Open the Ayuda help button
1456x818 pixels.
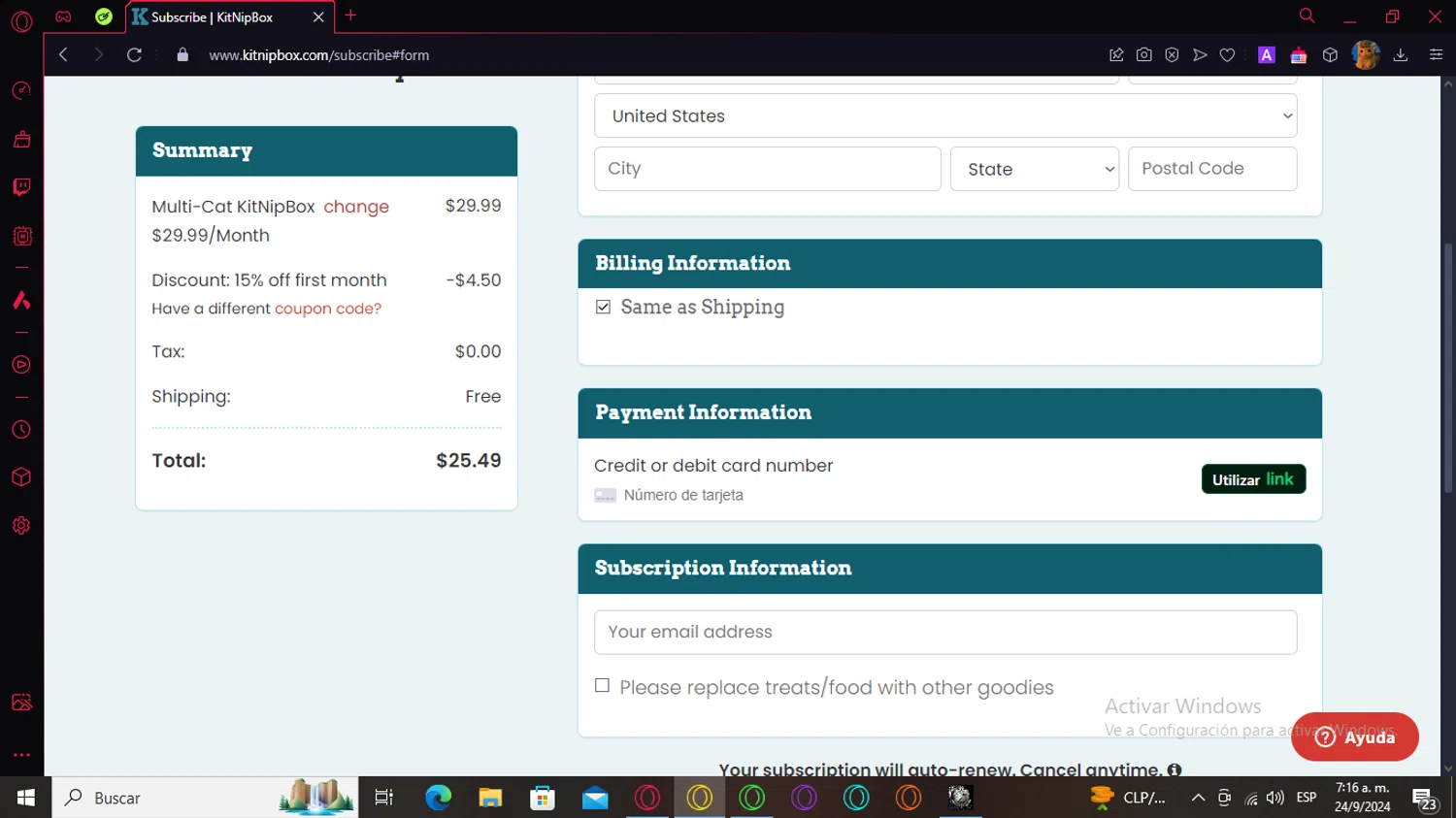[1355, 736]
